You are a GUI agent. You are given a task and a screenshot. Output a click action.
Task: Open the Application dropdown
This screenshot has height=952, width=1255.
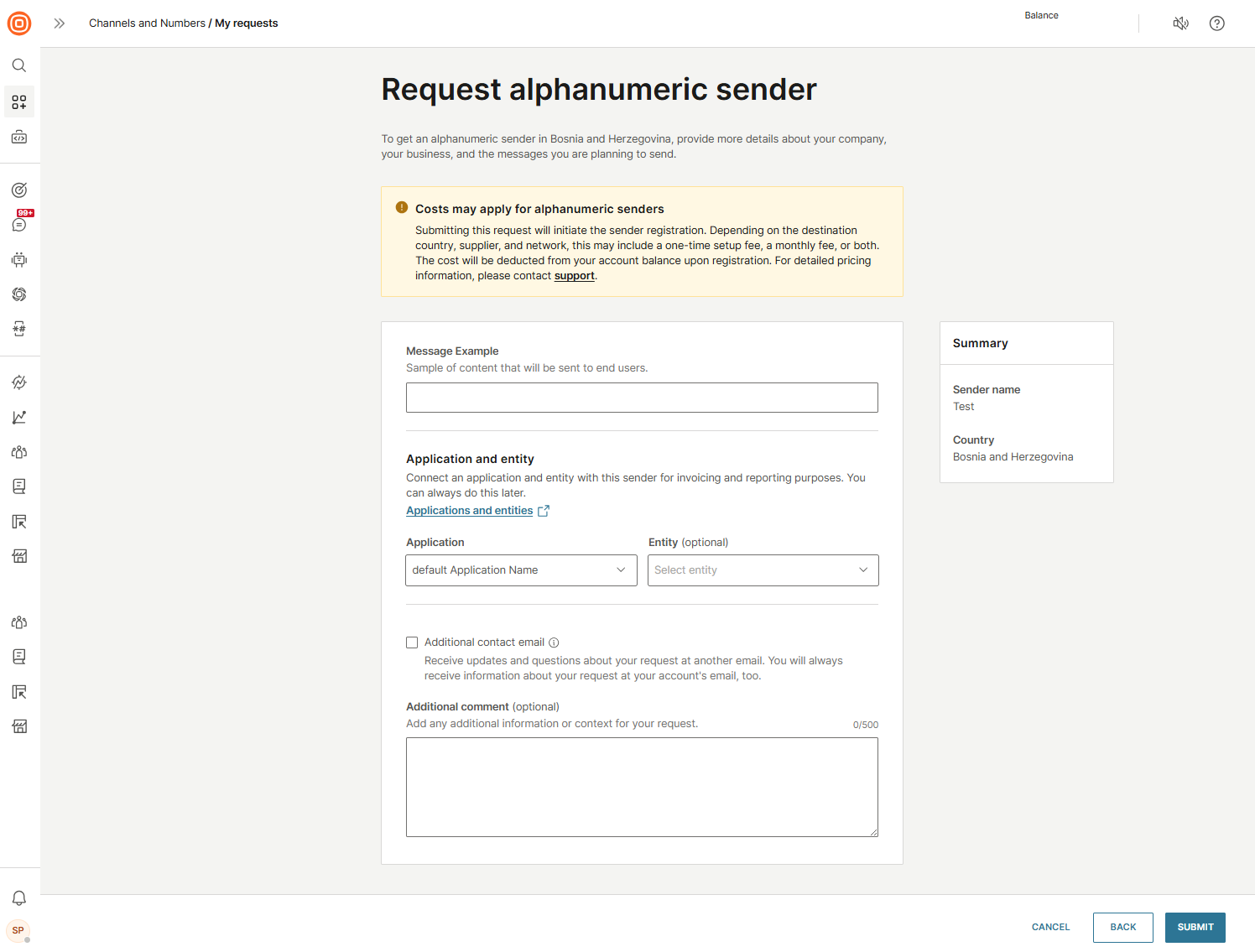[x=521, y=570]
